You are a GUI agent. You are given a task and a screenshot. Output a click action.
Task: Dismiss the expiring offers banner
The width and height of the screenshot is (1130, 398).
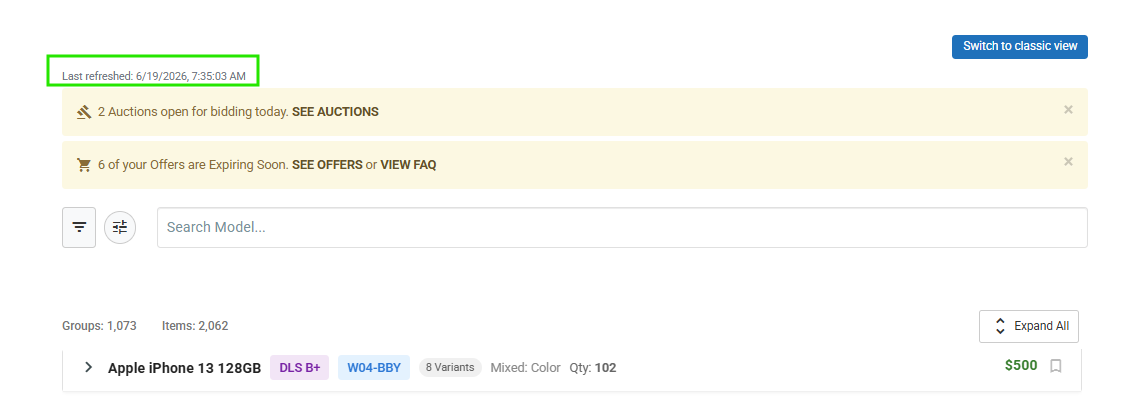pyautogui.click(x=1068, y=162)
